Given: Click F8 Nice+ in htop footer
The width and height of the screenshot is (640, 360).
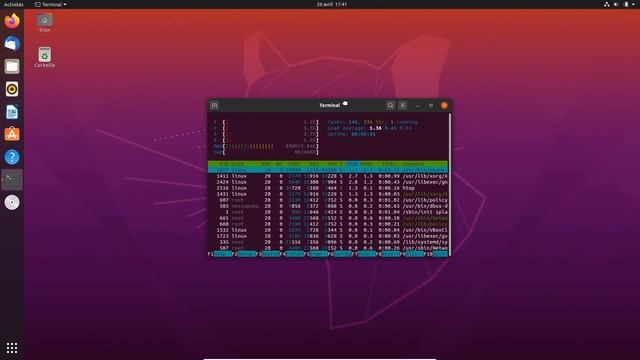Looking at the screenshot, I should pyautogui.click(x=388, y=254).
